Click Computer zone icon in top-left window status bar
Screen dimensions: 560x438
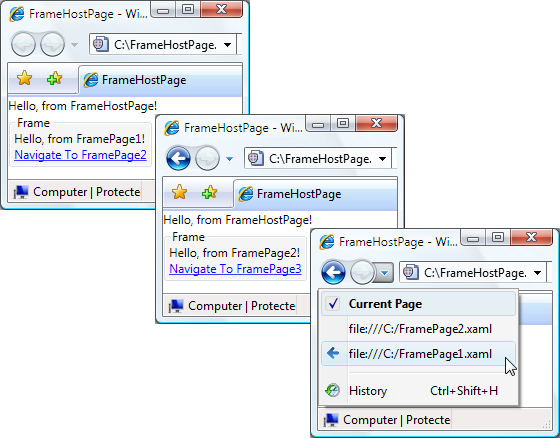tap(21, 192)
